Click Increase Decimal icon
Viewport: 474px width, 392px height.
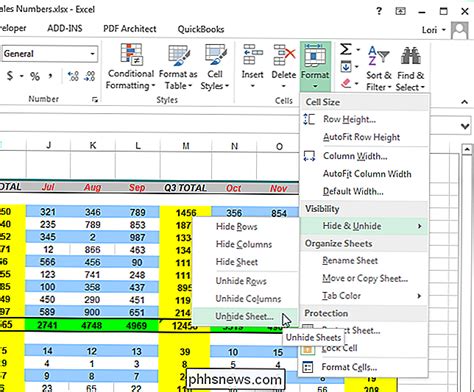click(x=73, y=76)
